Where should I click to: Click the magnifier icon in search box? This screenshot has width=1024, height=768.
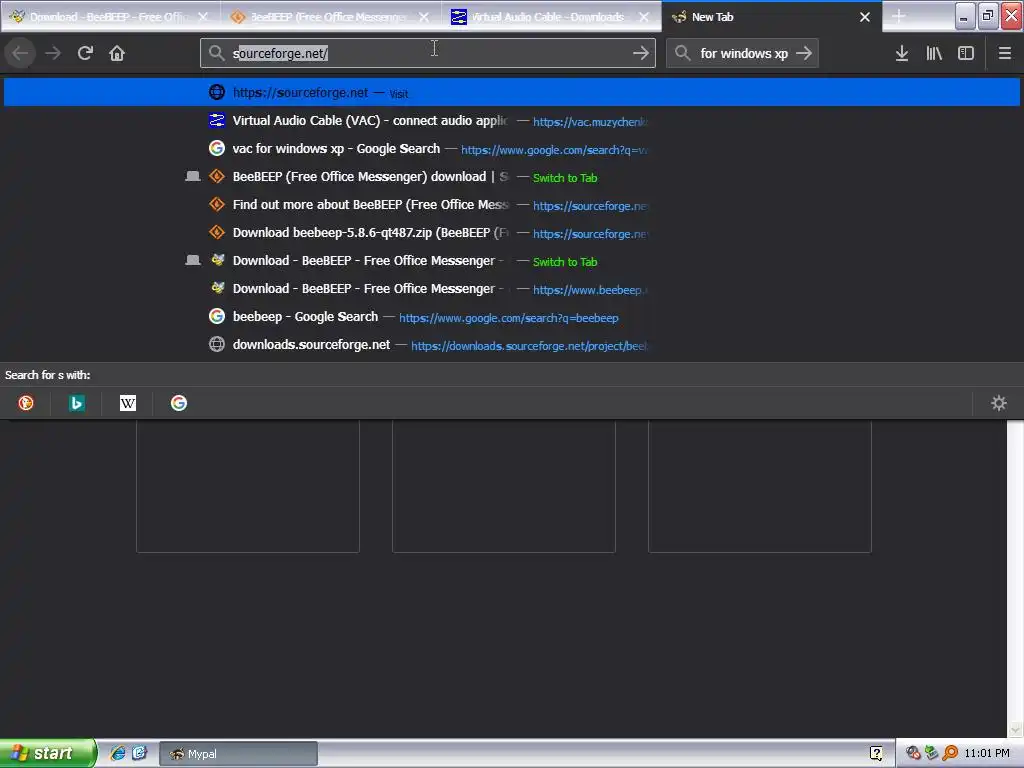click(682, 53)
